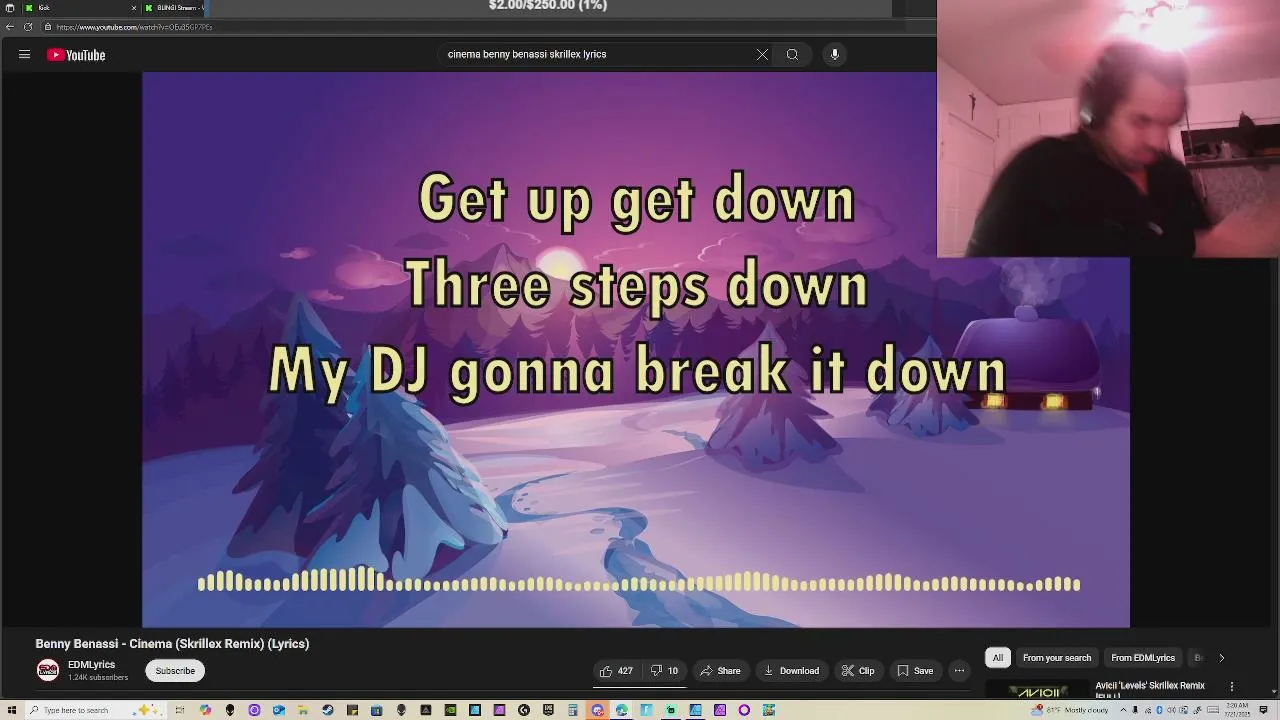Open weather Mostly cloudy widget
Image resolution: width=1280 pixels, height=720 pixels.
[1070, 710]
